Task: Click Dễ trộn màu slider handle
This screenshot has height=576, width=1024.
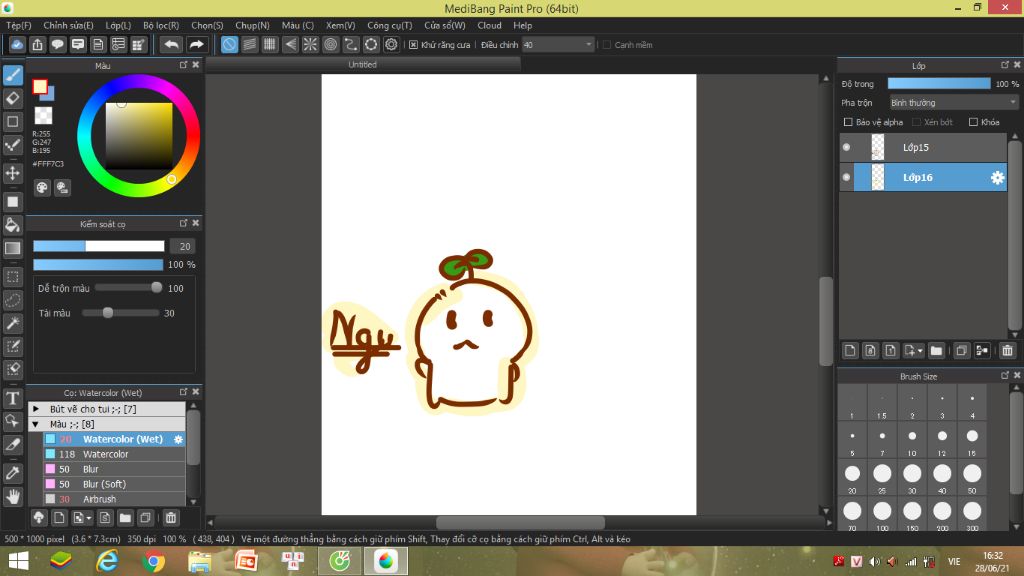Action: (x=156, y=287)
